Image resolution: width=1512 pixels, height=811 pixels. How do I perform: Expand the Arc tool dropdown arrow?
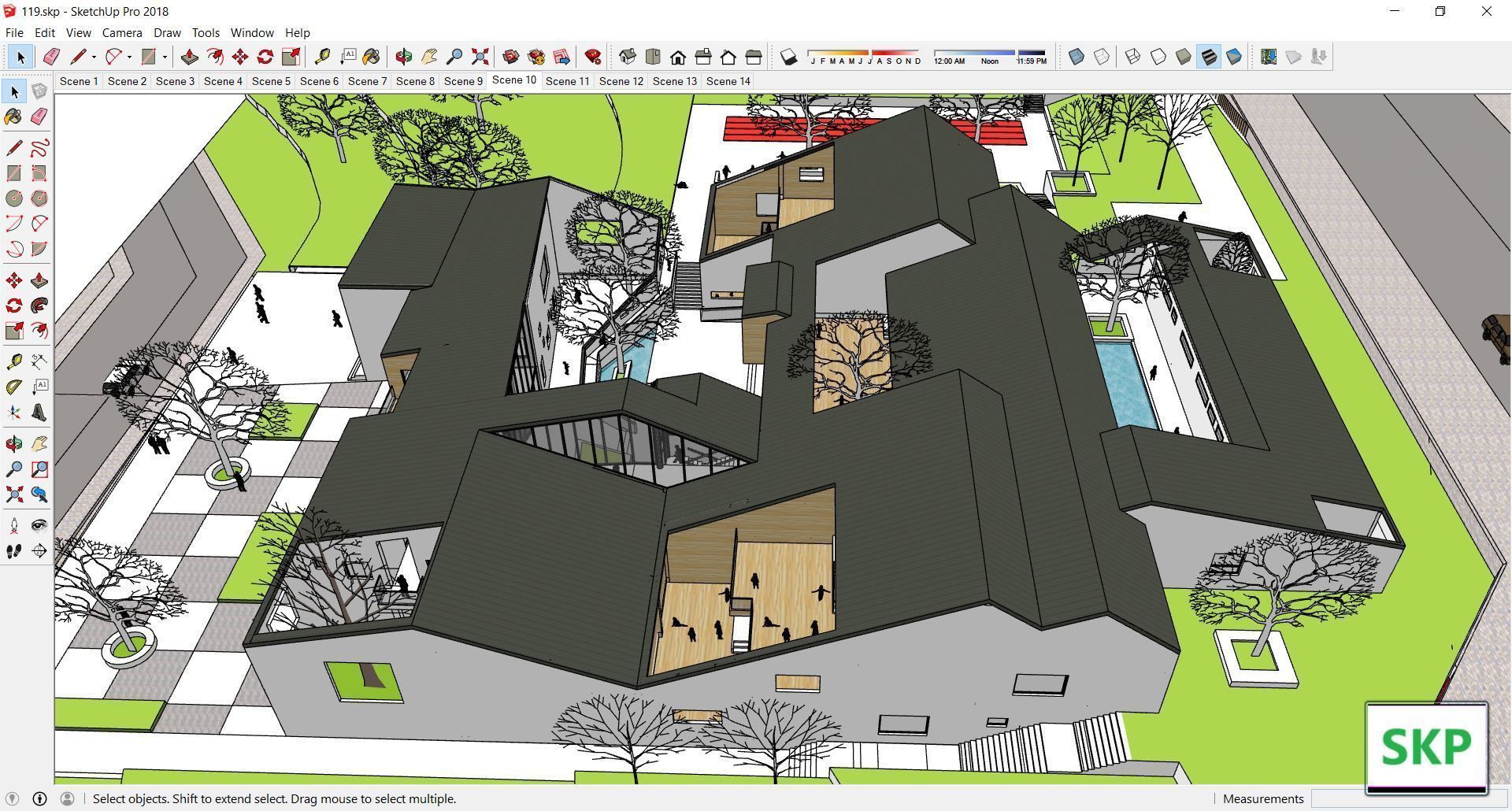click(x=129, y=57)
